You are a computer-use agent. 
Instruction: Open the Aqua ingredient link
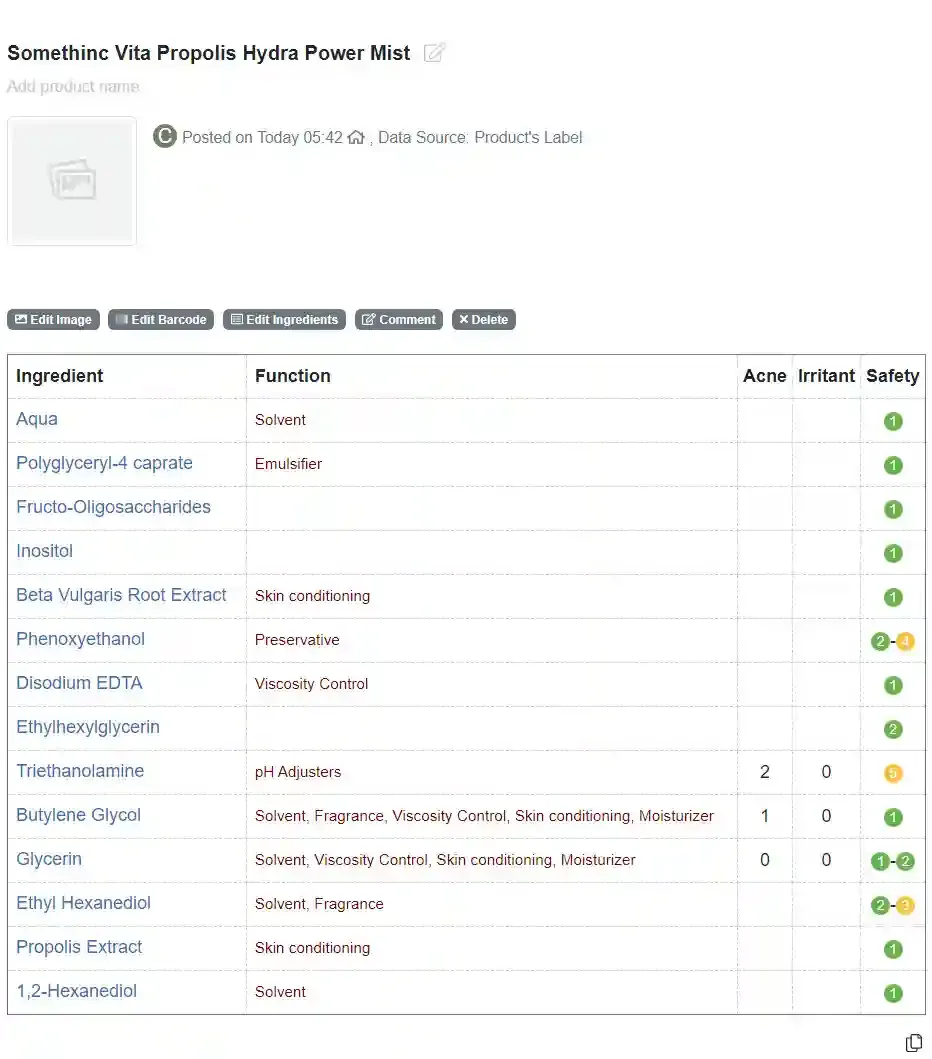[36, 419]
